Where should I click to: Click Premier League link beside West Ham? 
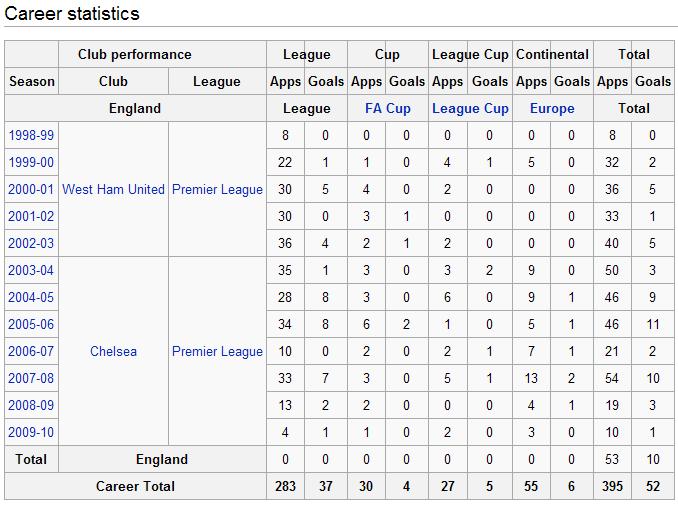(x=217, y=189)
